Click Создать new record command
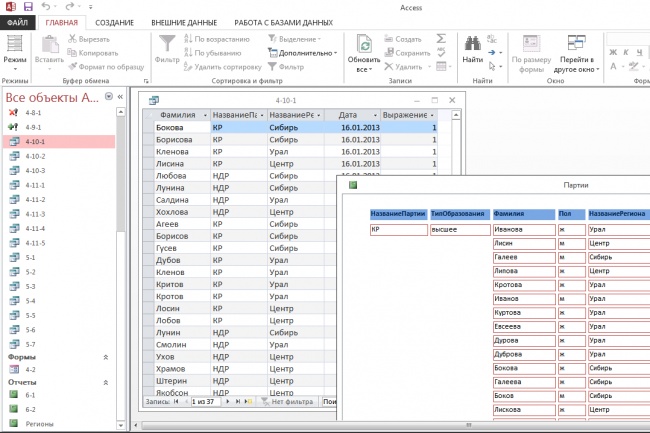 pos(403,39)
